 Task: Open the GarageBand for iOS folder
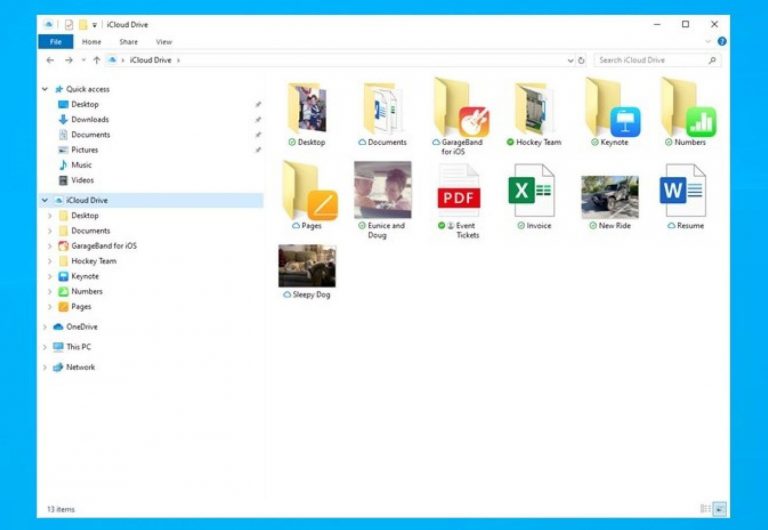pos(460,108)
